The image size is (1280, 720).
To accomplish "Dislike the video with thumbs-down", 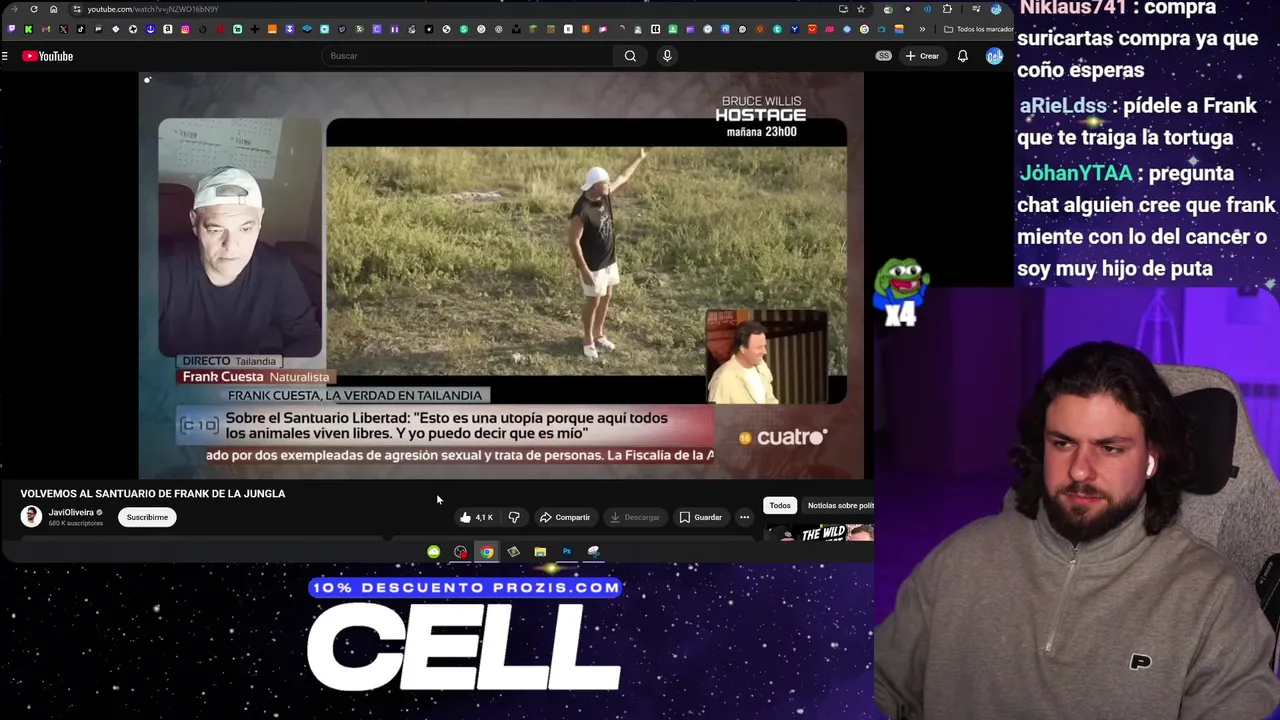I will (514, 517).
